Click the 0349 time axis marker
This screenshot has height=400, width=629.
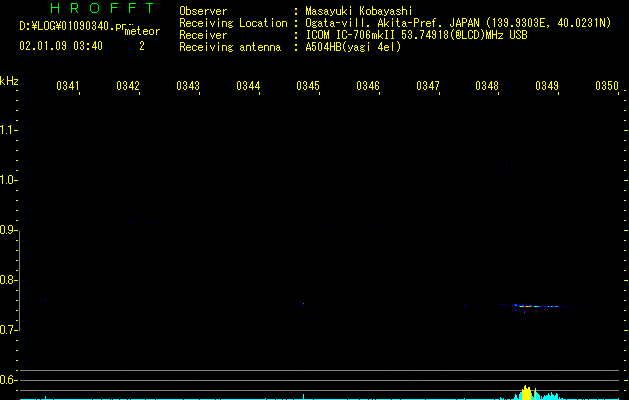click(x=547, y=85)
